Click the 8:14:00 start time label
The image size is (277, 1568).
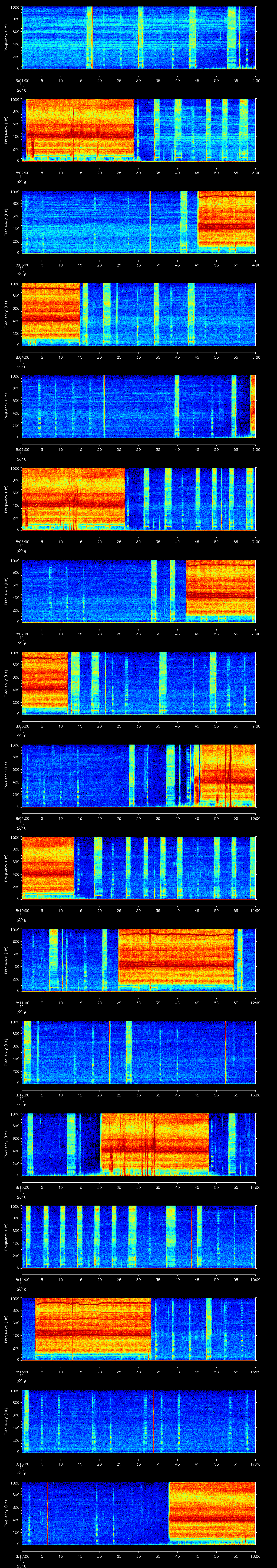(22, 1279)
